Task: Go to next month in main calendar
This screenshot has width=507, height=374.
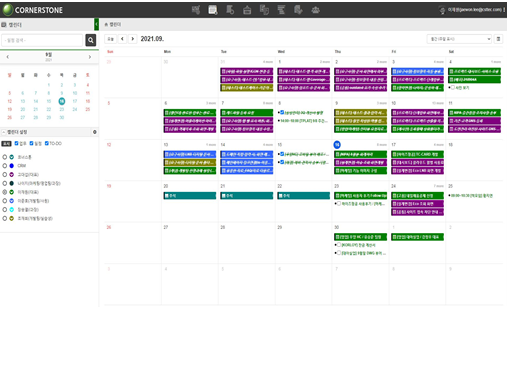Action: [x=133, y=39]
